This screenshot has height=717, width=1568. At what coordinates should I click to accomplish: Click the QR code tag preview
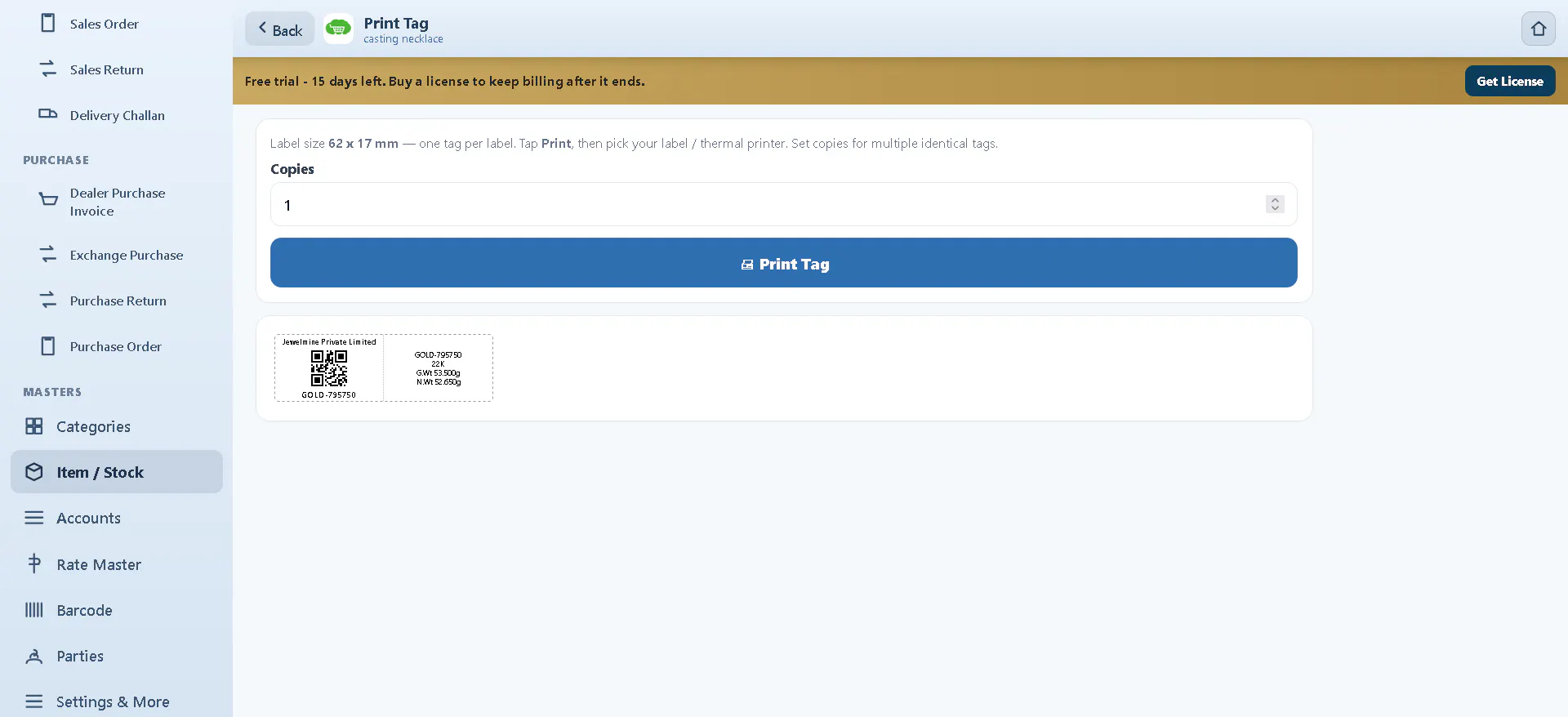[x=329, y=368]
